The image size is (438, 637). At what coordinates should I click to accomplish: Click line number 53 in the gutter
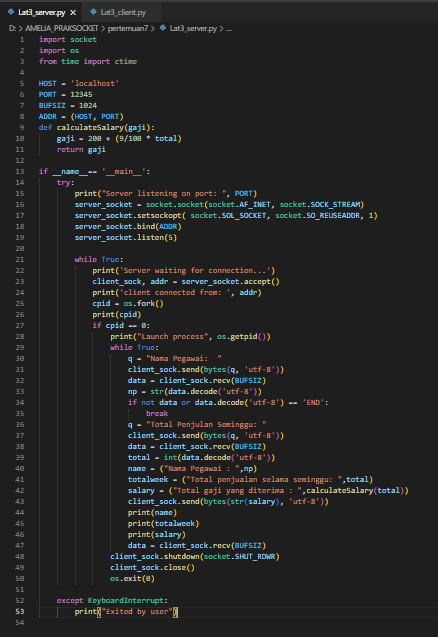tap(20, 611)
